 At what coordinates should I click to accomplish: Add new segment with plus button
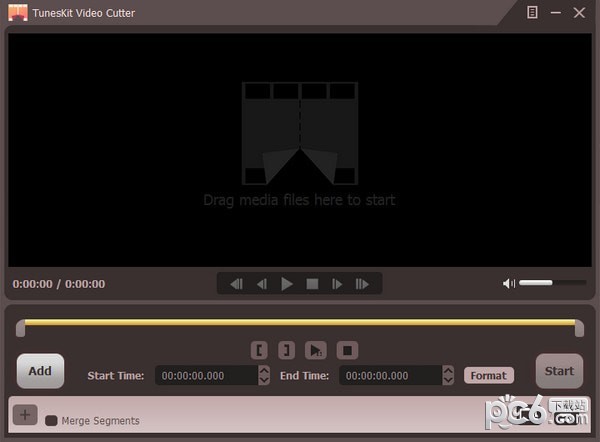26,415
